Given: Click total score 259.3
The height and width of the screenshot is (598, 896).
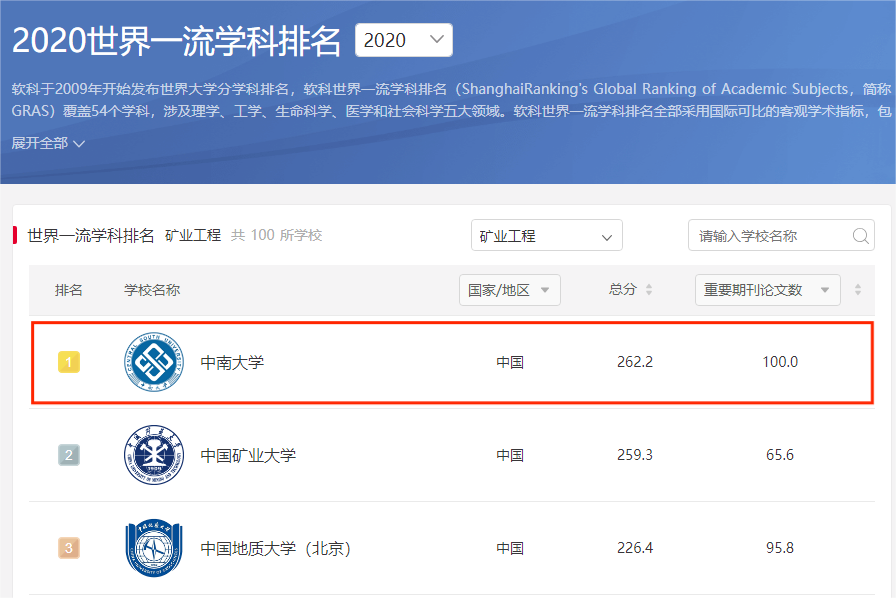Looking at the screenshot, I should pos(635,455).
